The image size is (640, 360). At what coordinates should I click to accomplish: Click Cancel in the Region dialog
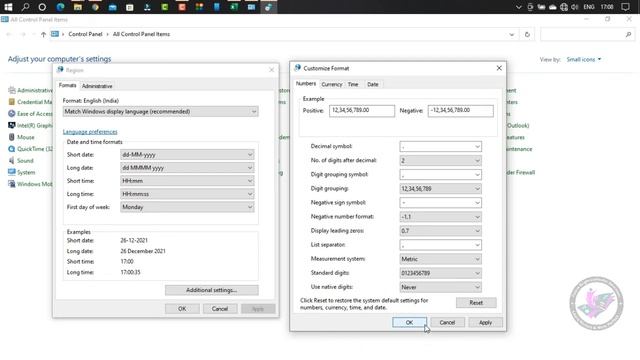click(220, 309)
